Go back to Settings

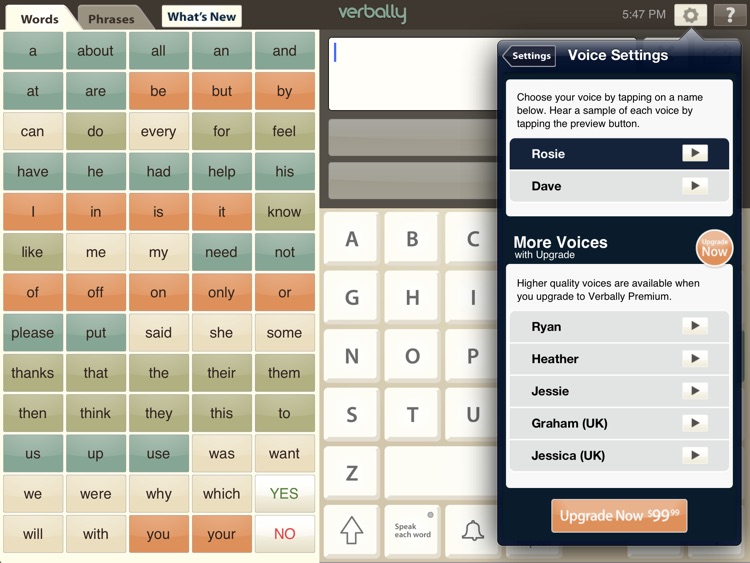click(529, 56)
